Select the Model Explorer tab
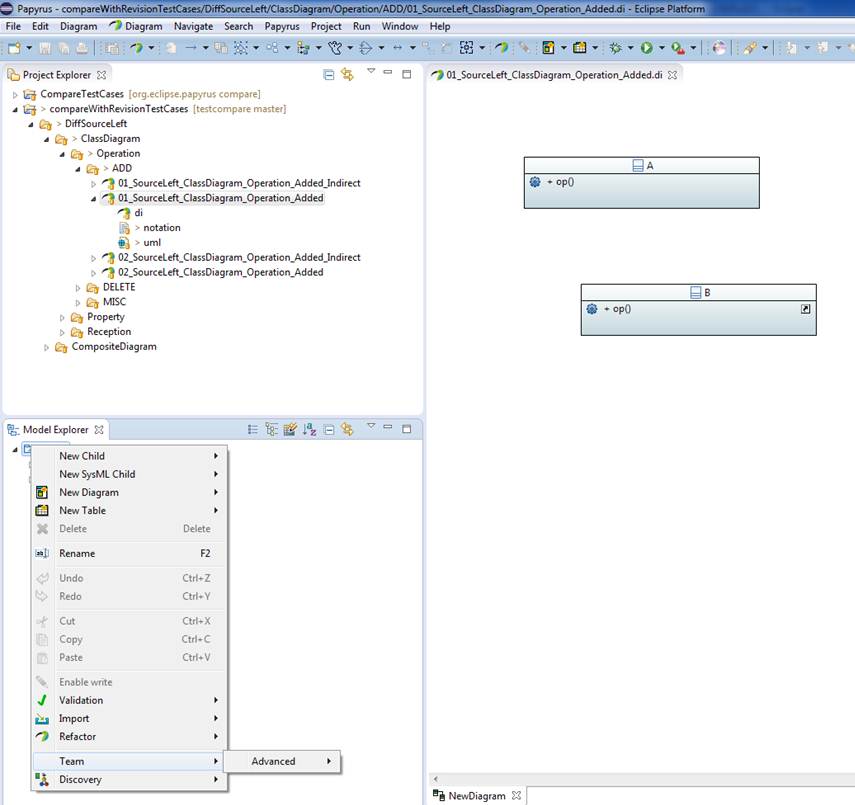This screenshot has width=855, height=805. 55,430
